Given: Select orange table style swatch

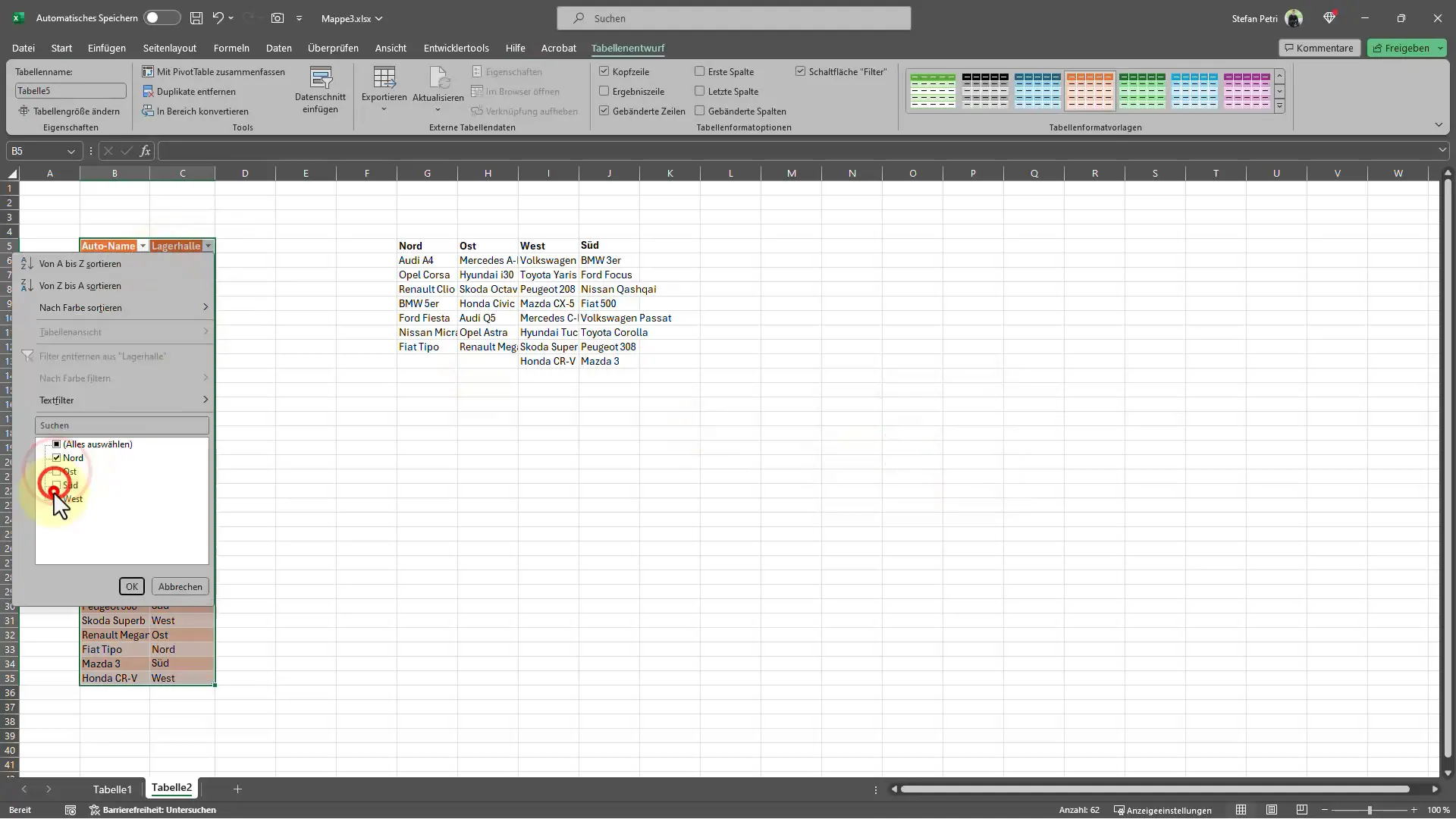Looking at the screenshot, I should coord(1090,90).
